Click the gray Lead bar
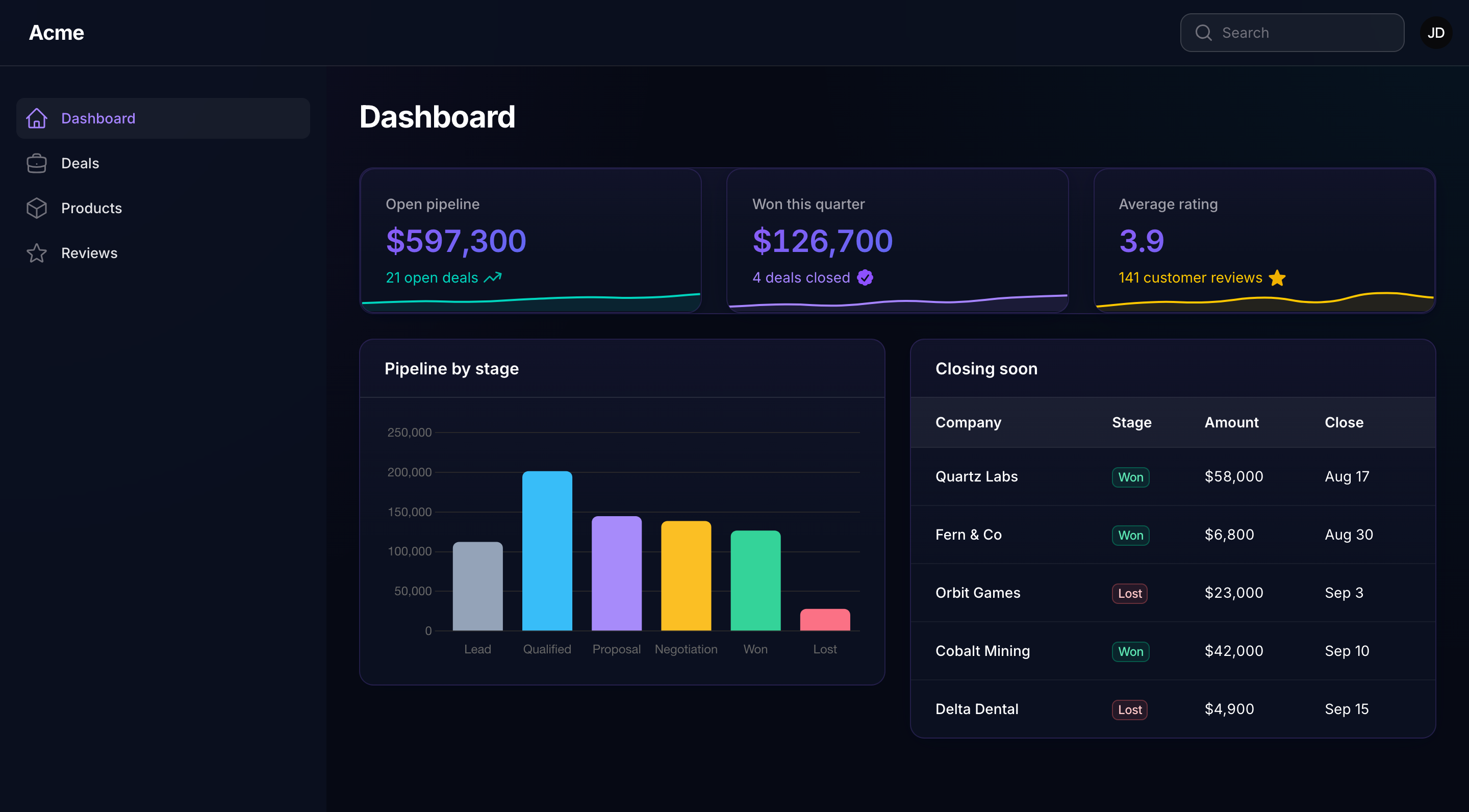 point(477,586)
